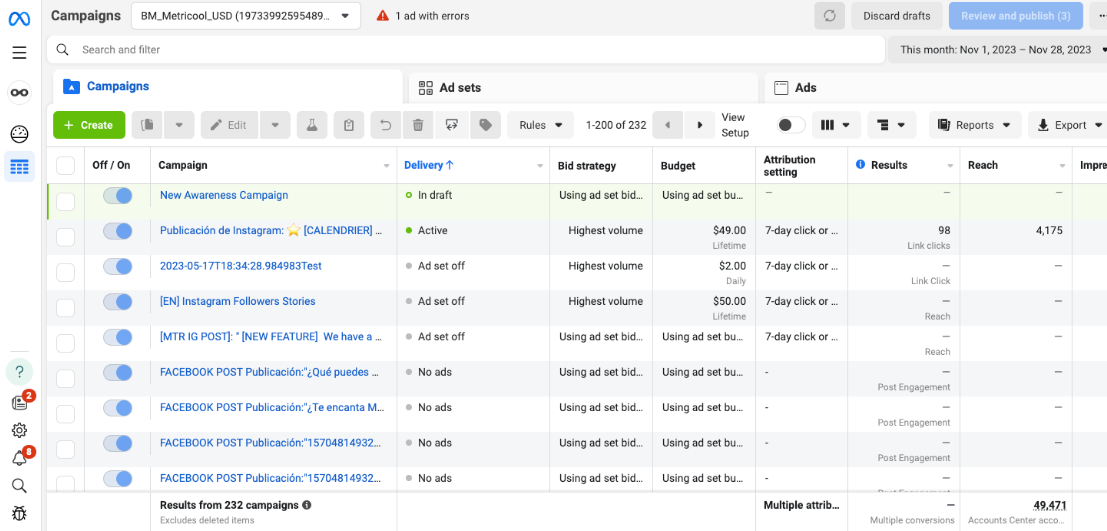Click the bug report icon in sidebar

[x=19, y=514]
